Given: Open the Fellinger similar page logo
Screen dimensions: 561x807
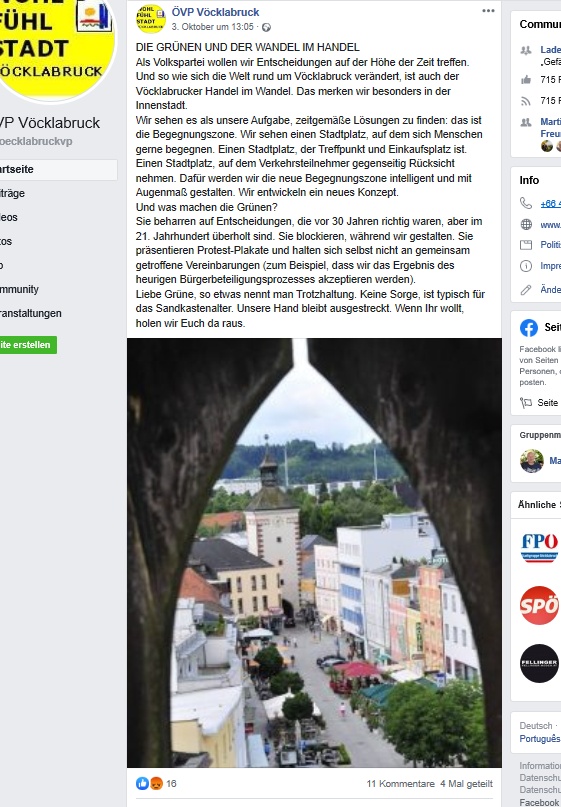Looking at the screenshot, I should [x=539, y=663].
